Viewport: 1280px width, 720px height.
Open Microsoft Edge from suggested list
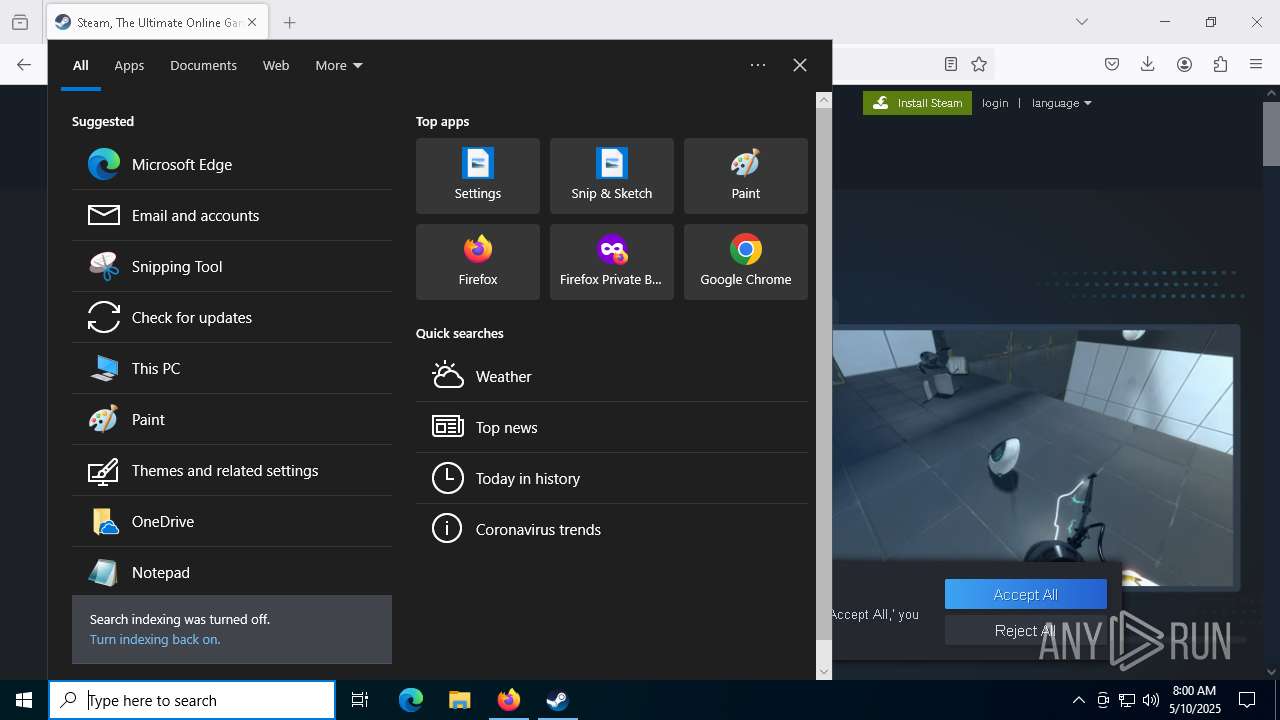click(232, 164)
